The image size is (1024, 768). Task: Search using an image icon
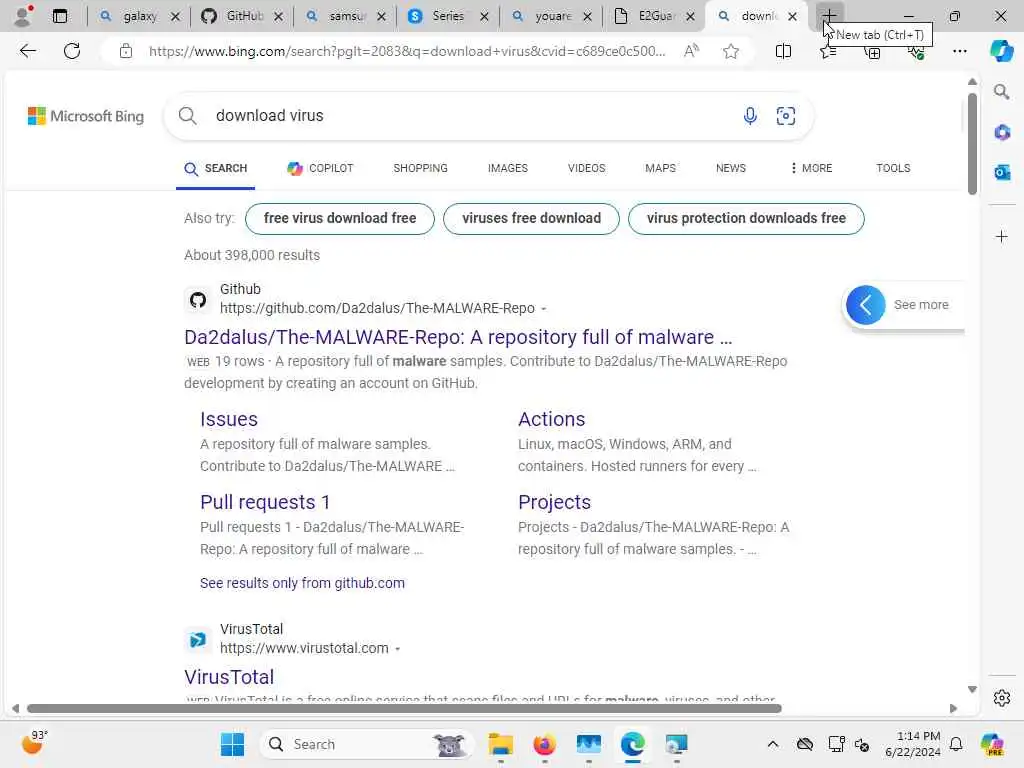click(786, 116)
